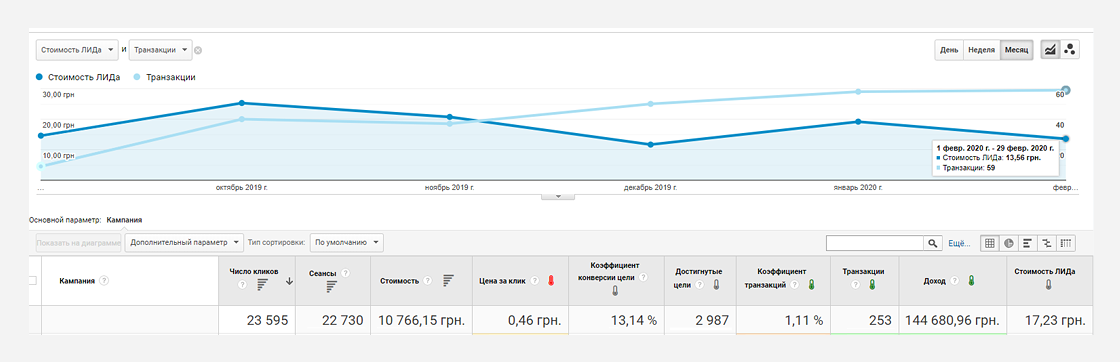Click the ноябрь 2019 г. axis label
The image size is (1120, 362).
pyautogui.click(x=449, y=187)
